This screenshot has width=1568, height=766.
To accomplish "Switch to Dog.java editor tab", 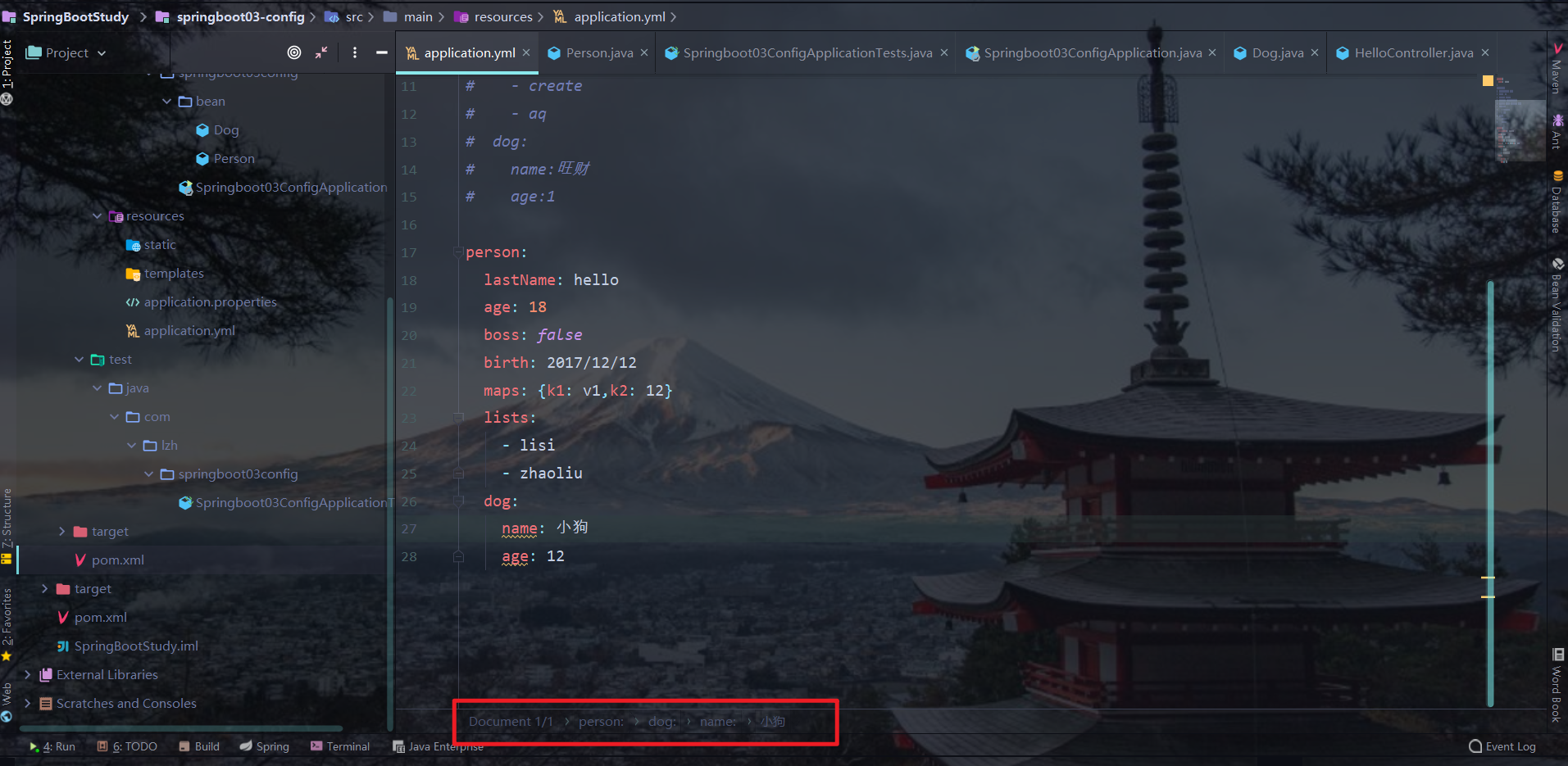I will 1278,52.
